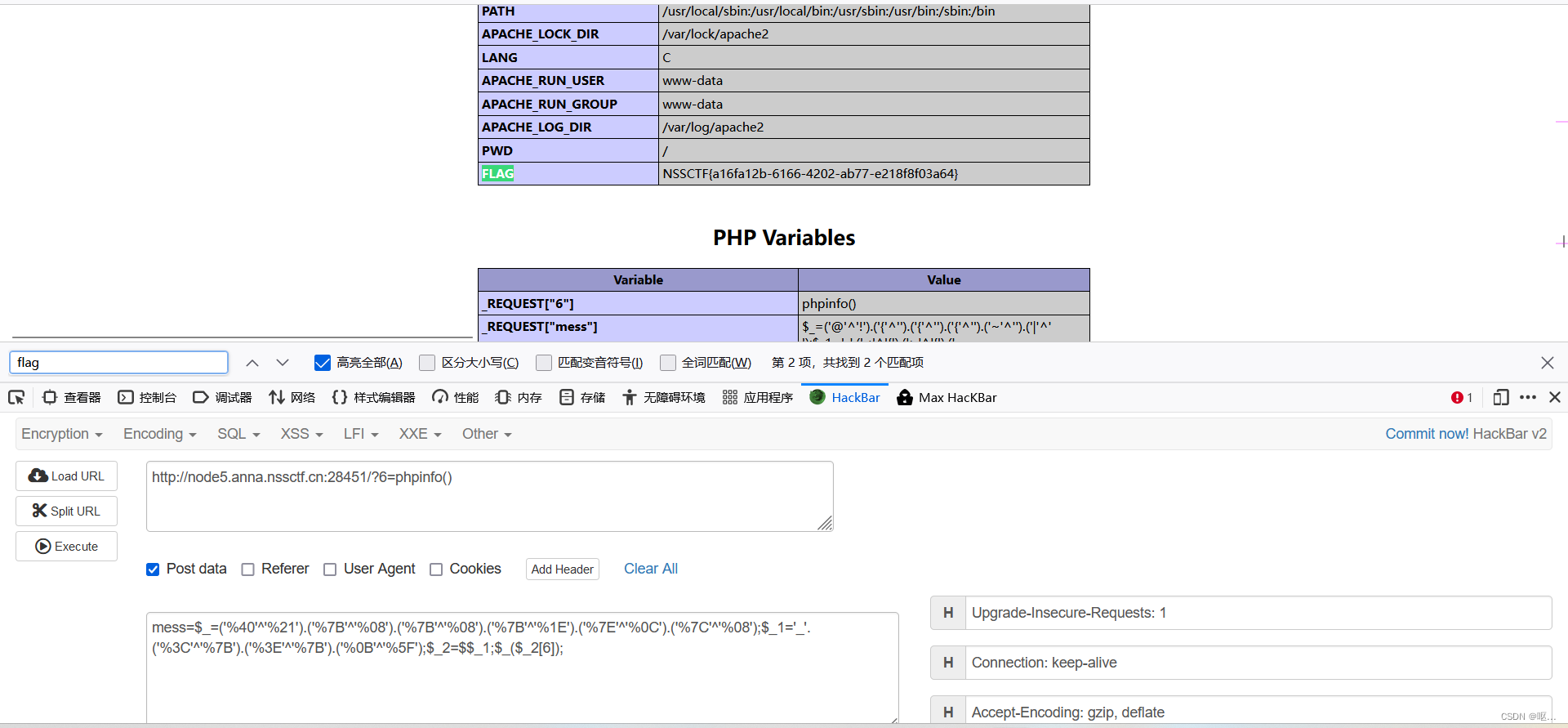Enable 匹配变音符号 diacritics checkbox
This screenshot has height=728, width=1568.
click(544, 363)
